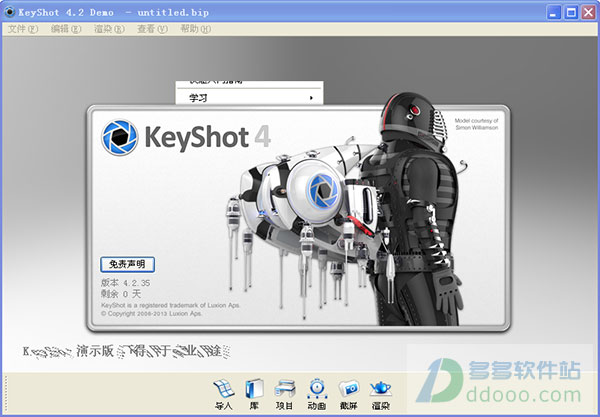
Task: Open the 项目 project icon
Action: pos(285,394)
